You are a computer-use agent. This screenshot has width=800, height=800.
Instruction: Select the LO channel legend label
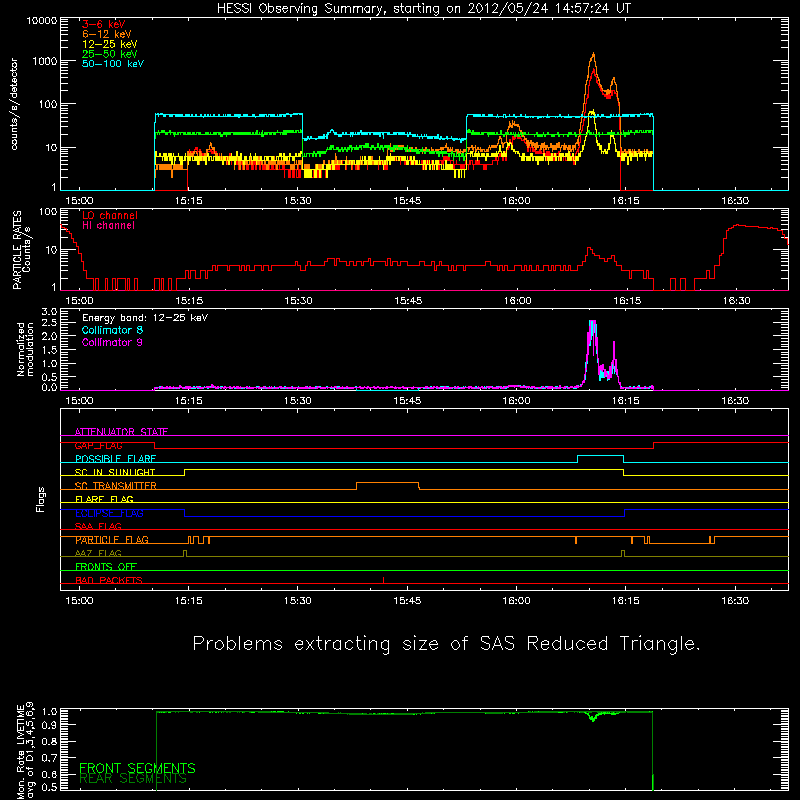point(110,215)
